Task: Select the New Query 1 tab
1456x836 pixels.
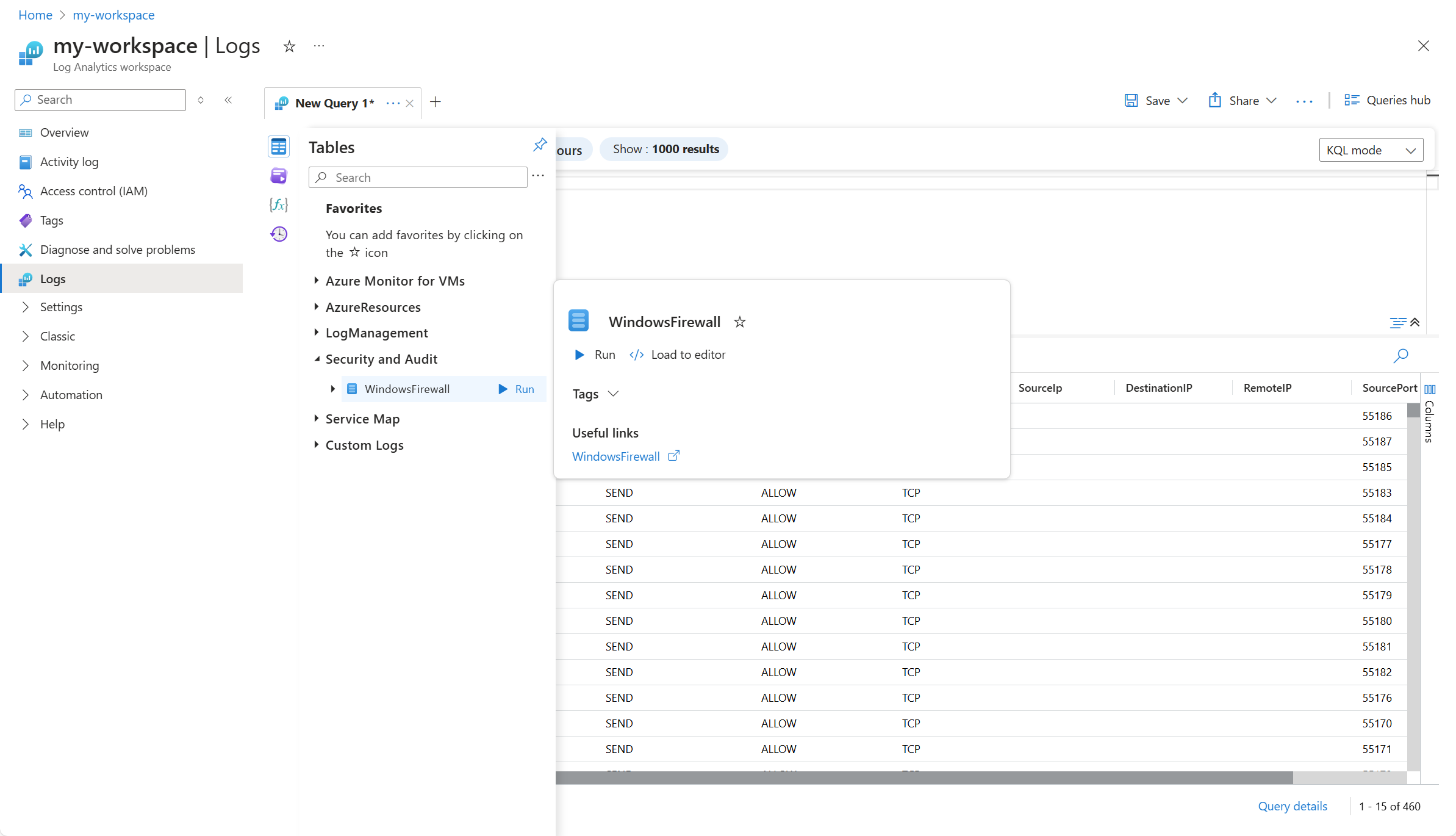Action: pyautogui.click(x=334, y=103)
